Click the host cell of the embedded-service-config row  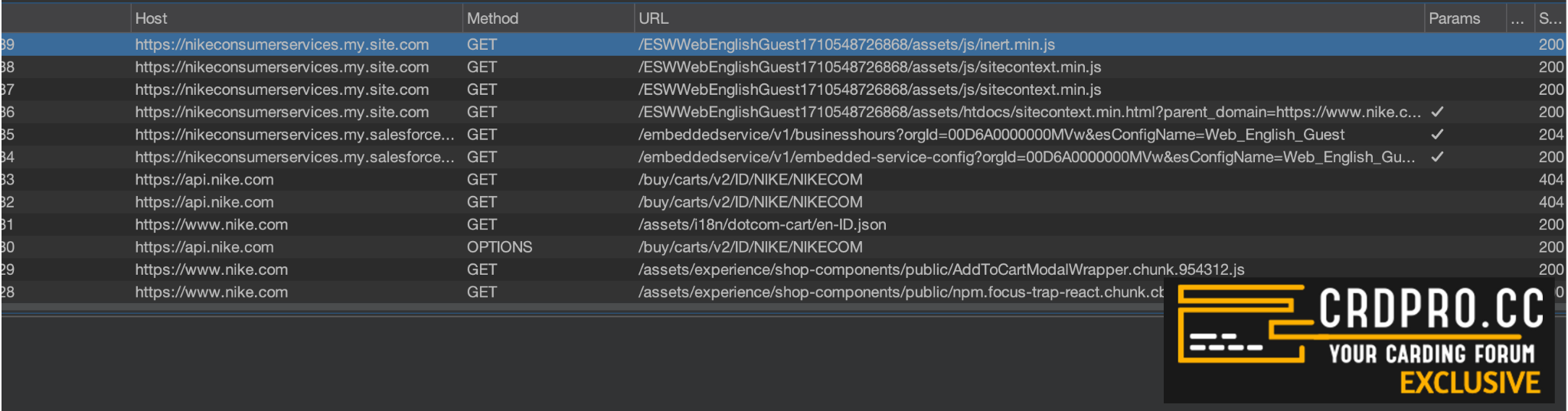[295, 157]
